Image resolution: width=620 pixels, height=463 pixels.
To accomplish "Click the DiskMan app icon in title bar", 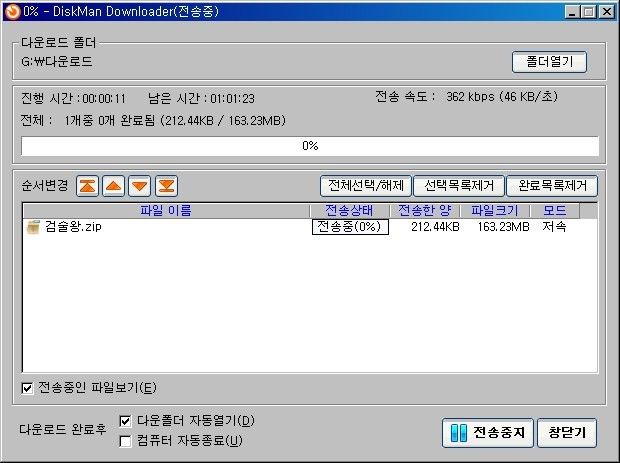I will (12, 11).
